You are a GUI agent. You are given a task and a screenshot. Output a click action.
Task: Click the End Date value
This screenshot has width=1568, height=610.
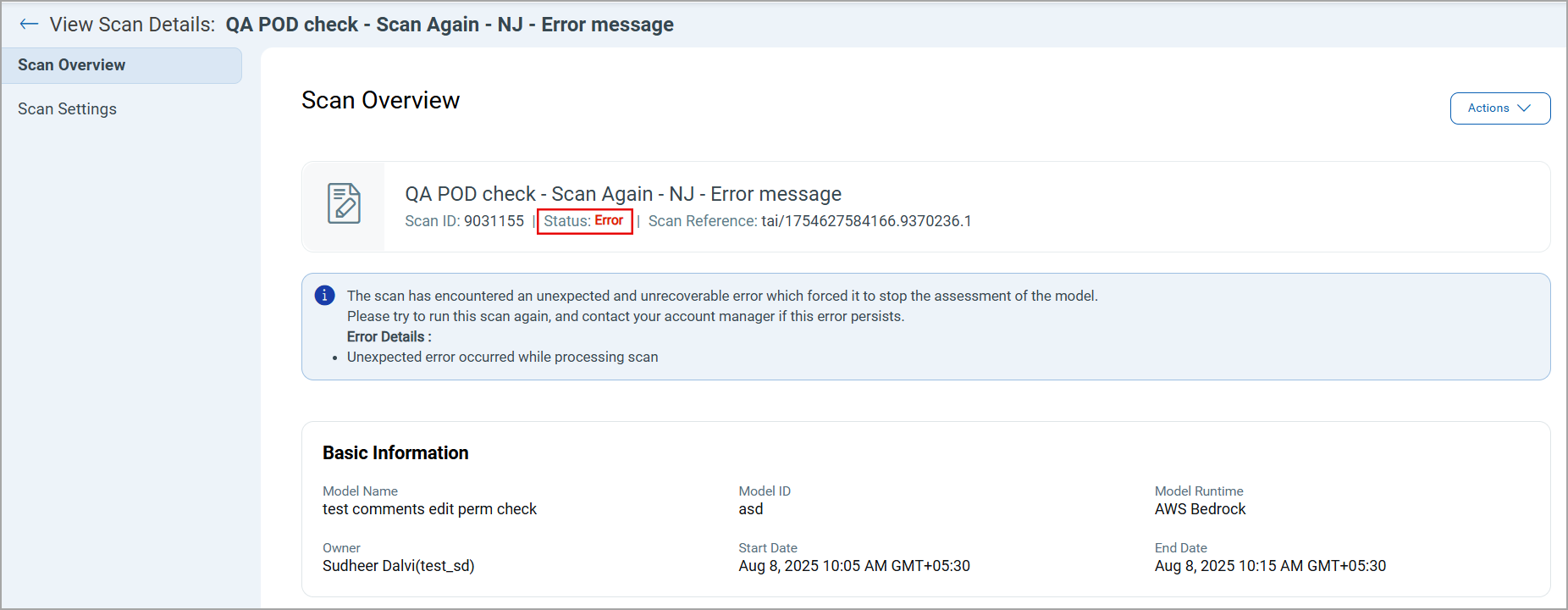[1270, 566]
